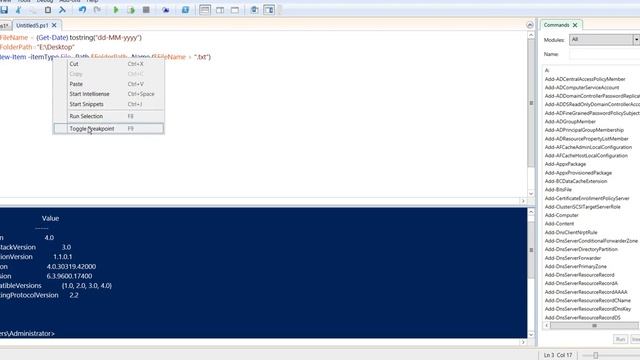Image resolution: width=640 pixels, height=360 pixels.
Task: Run the script with green play icon
Action: click(x=116, y=10)
